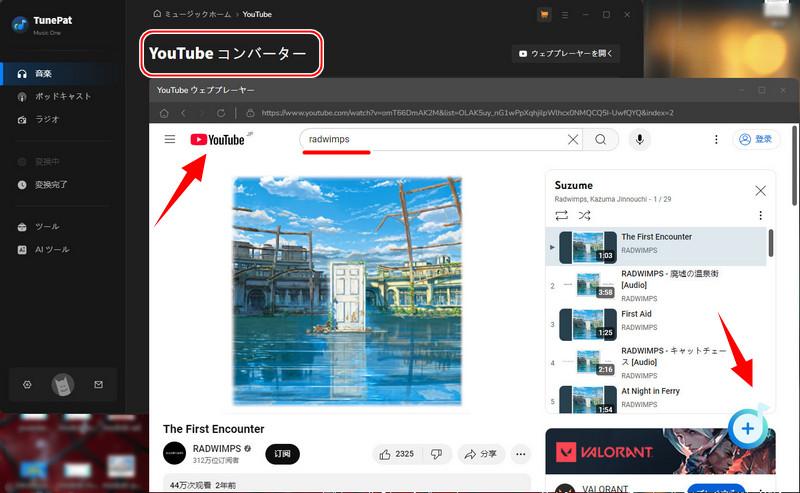Click the 分享 share button
This screenshot has height=493, width=800.
pyautogui.click(x=481, y=454)
